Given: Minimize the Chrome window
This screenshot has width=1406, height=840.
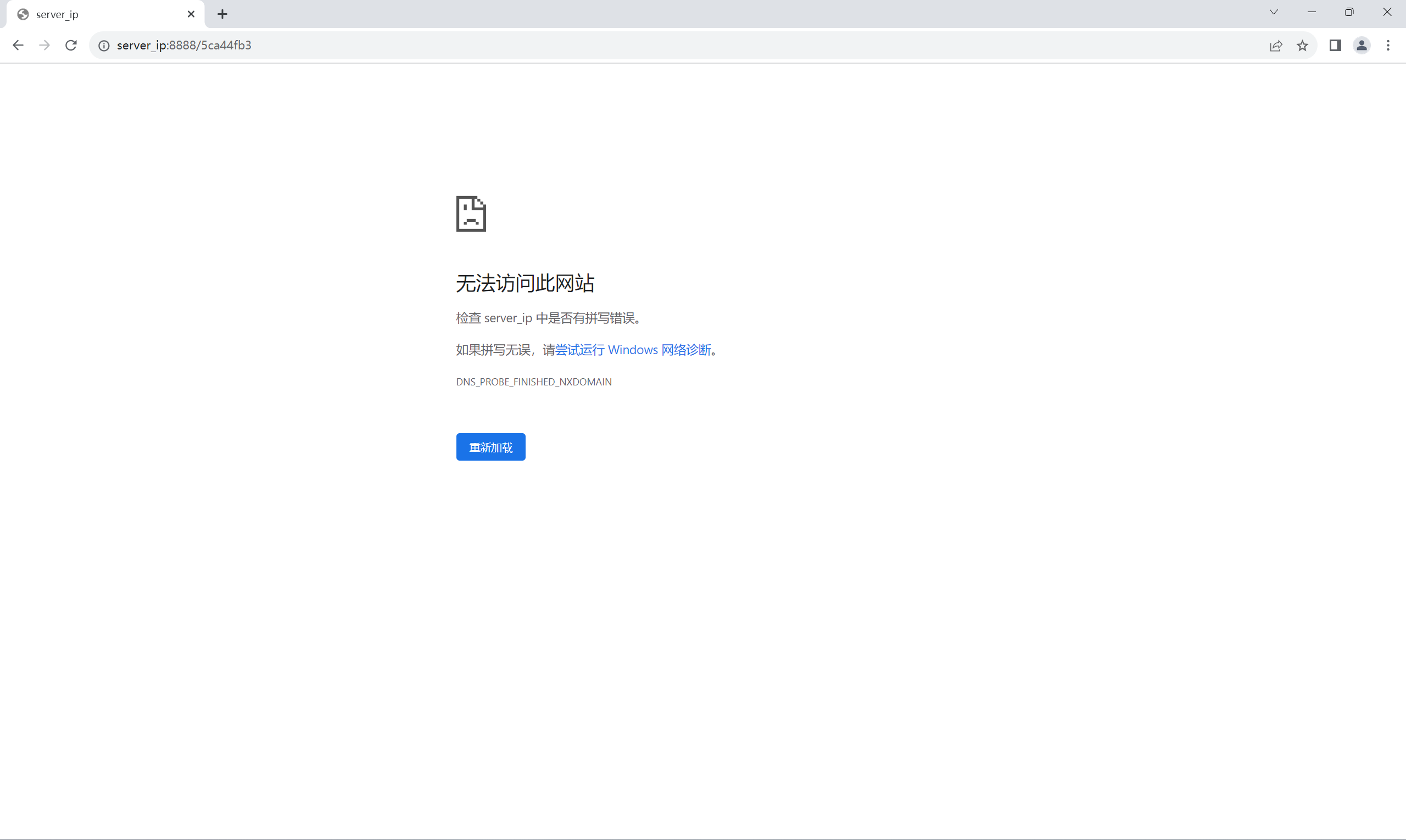Looking at the screenshot, I should (x=1312, y=12).
